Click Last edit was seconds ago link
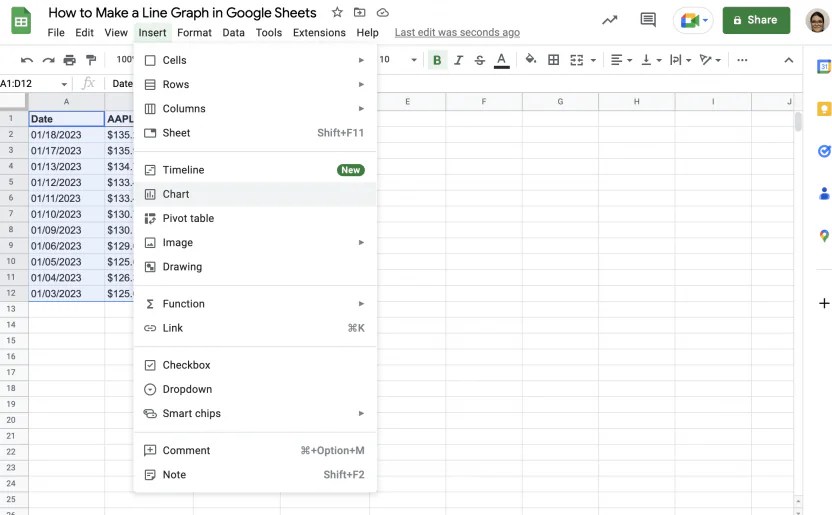 click(x=457, y=33)
